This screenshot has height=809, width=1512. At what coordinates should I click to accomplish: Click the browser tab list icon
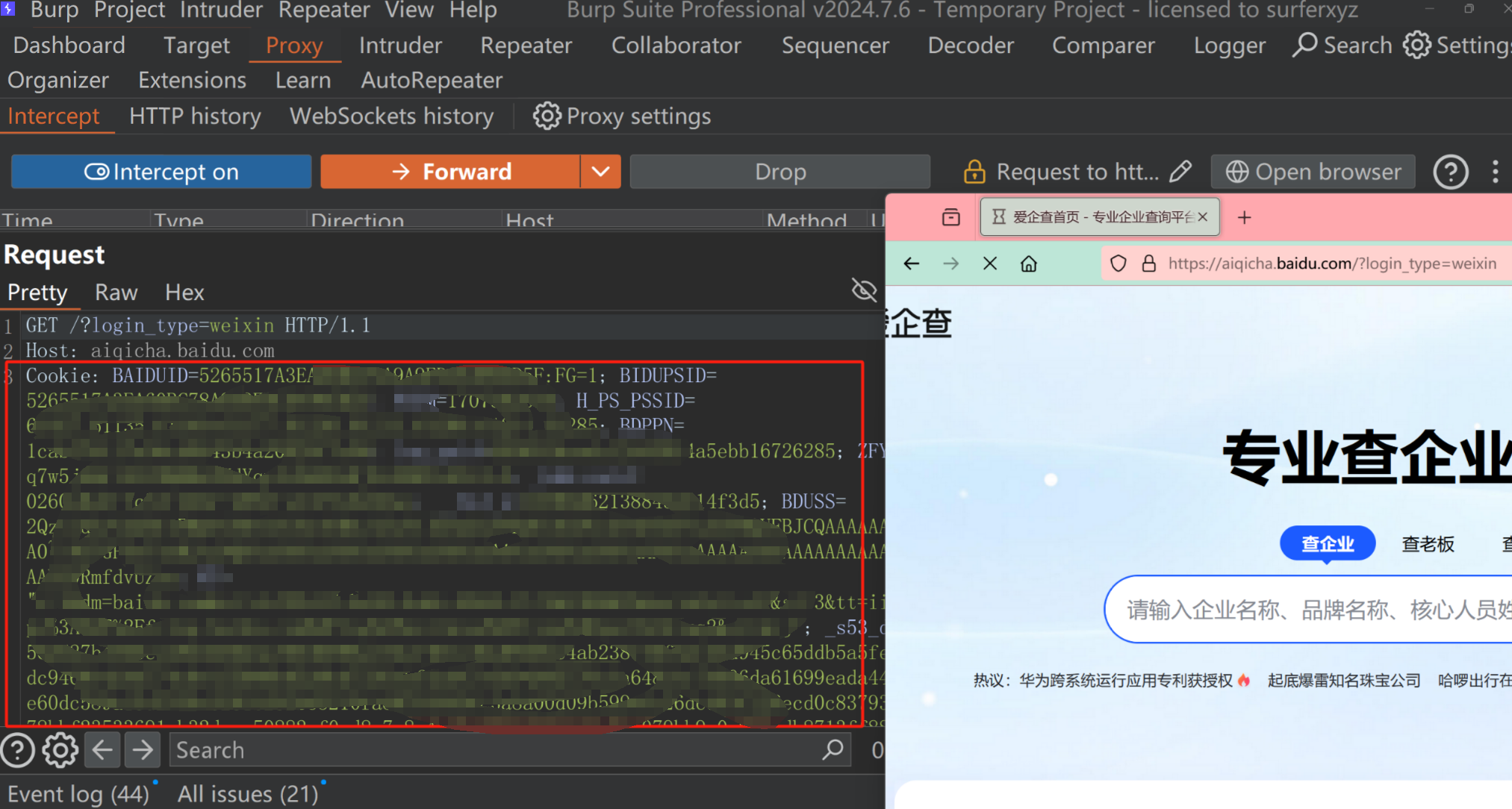click(951, 217)
